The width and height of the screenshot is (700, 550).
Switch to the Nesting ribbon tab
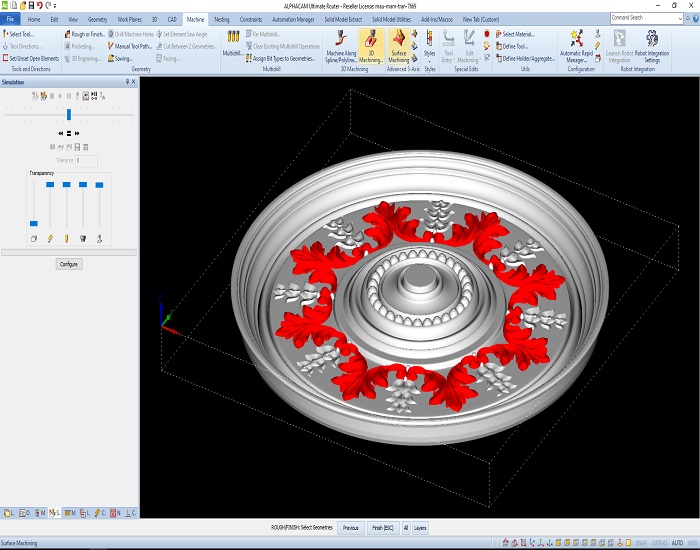(x=221, y=19)
